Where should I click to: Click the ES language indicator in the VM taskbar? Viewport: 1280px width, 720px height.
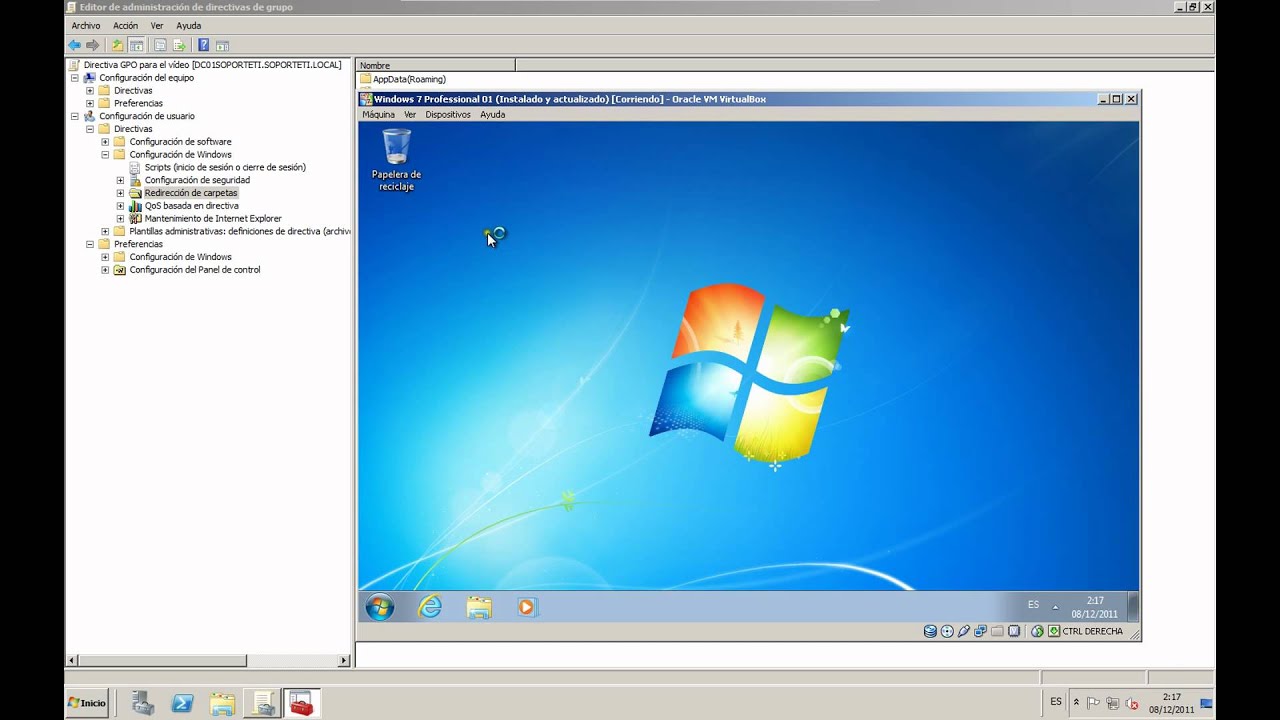coord(1033,605)
